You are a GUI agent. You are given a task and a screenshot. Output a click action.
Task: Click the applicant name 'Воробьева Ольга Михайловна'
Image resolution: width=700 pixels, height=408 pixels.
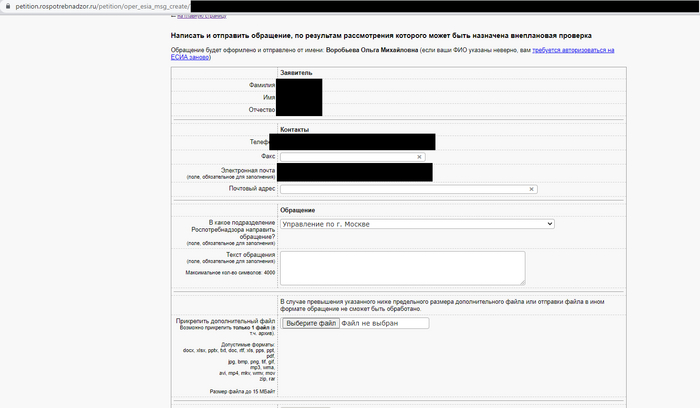coord(372,50)
